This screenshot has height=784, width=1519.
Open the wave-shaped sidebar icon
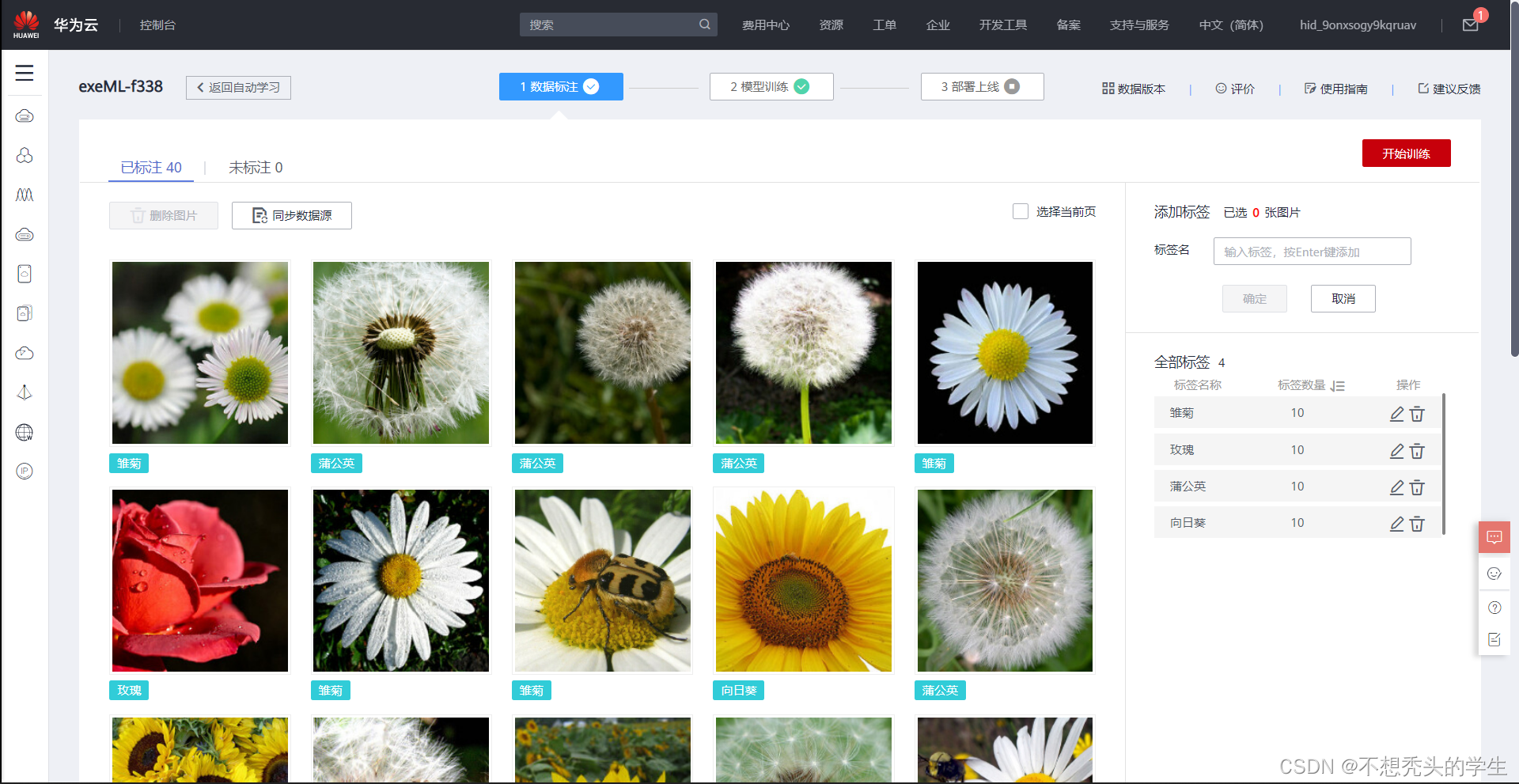[x=25, y=195]
